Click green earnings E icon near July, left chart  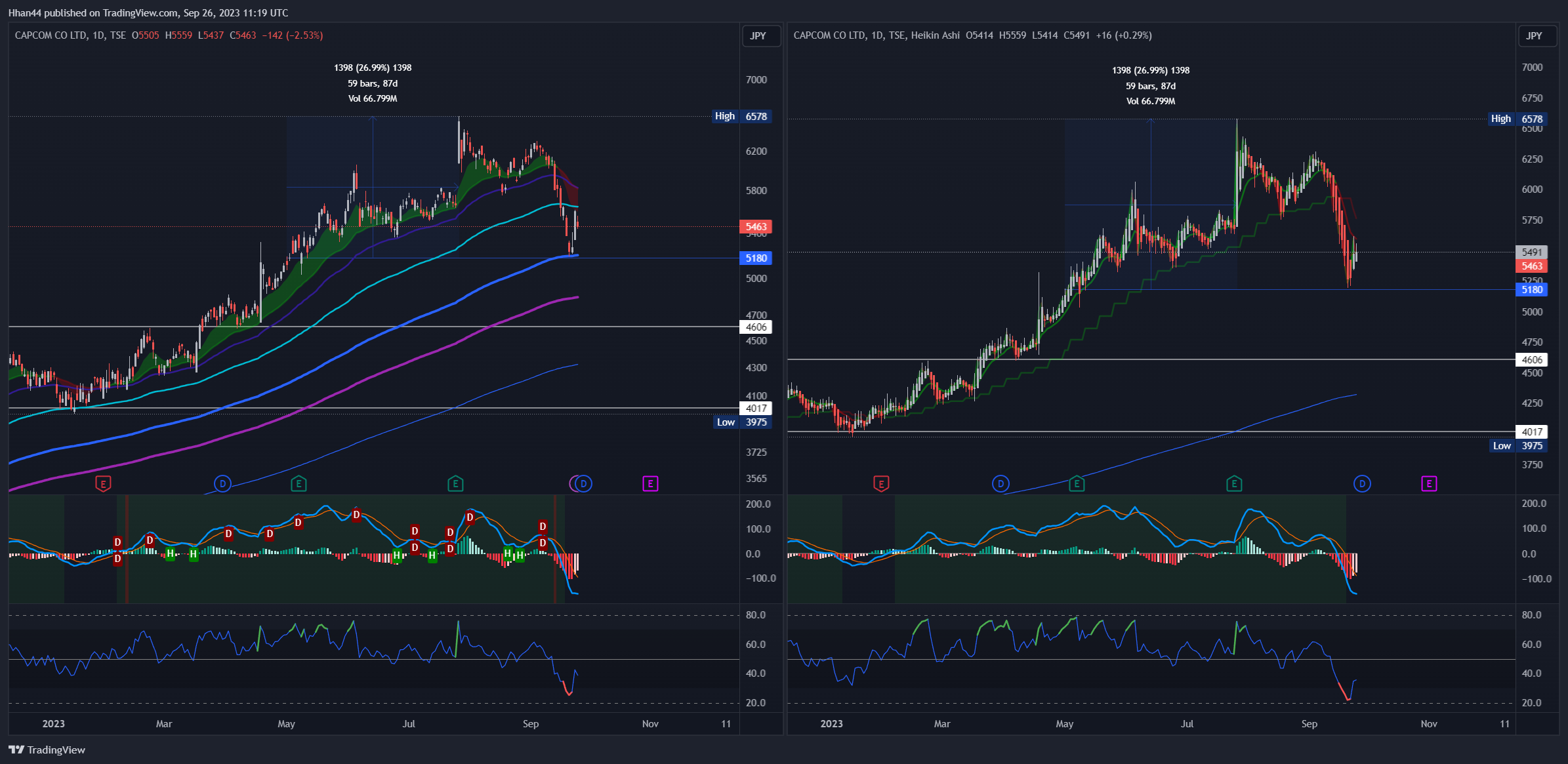[x=455, y=484]
